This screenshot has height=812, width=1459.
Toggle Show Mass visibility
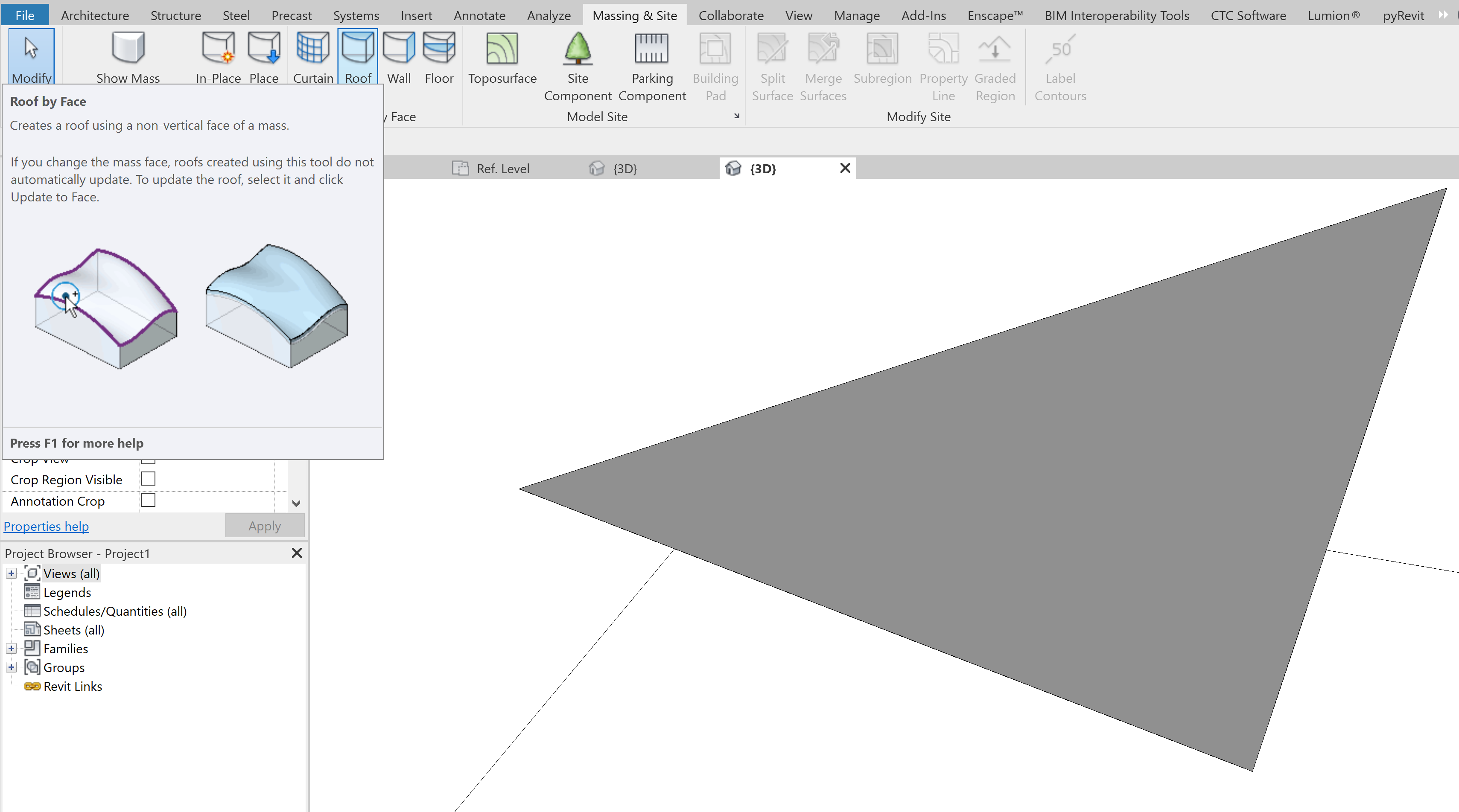pyautogui.click(x=128, y=57)
